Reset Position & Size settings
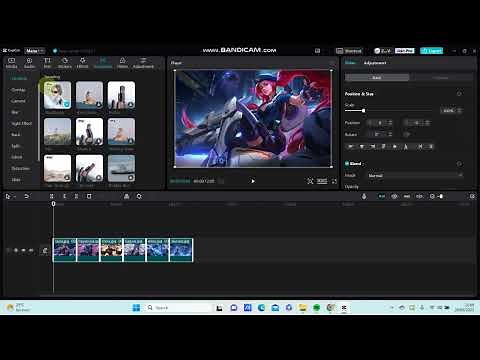 [x=459, y=94]
